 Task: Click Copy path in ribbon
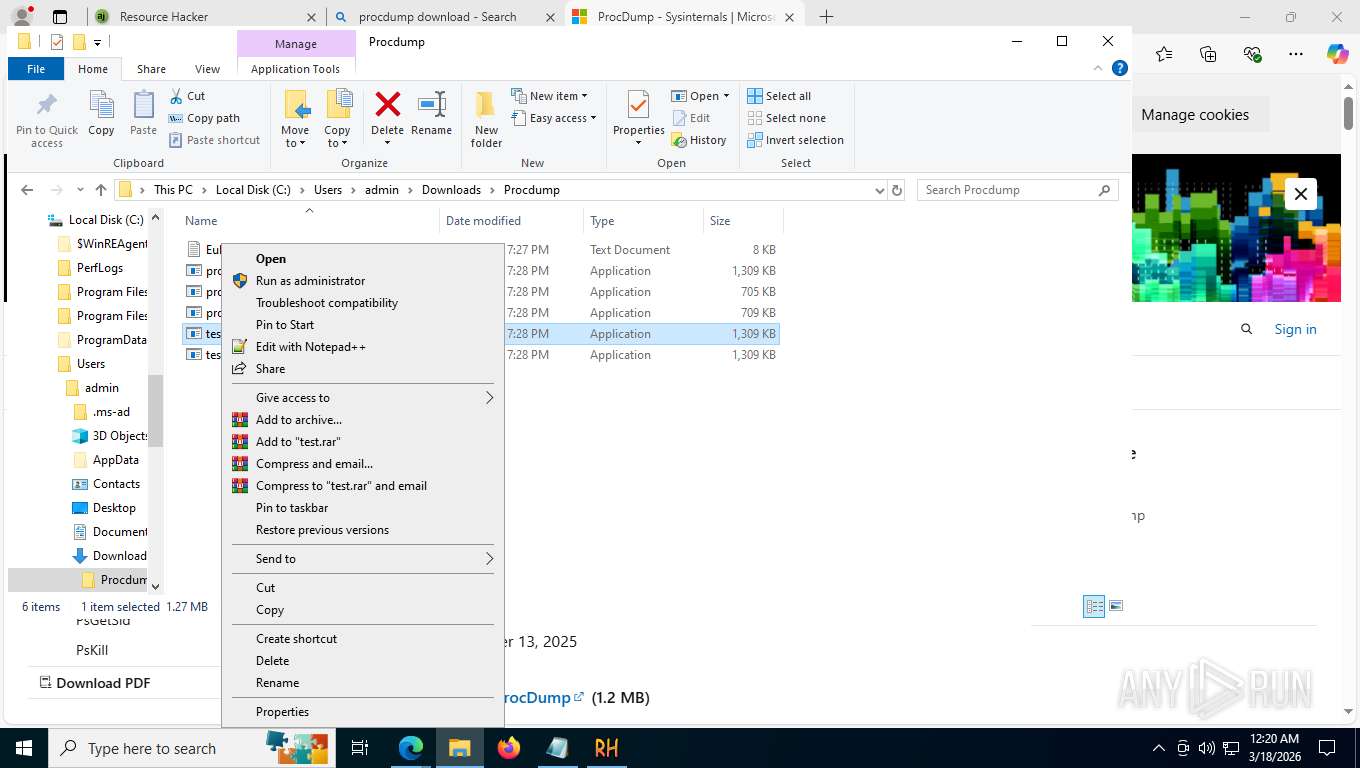point(204,118)
